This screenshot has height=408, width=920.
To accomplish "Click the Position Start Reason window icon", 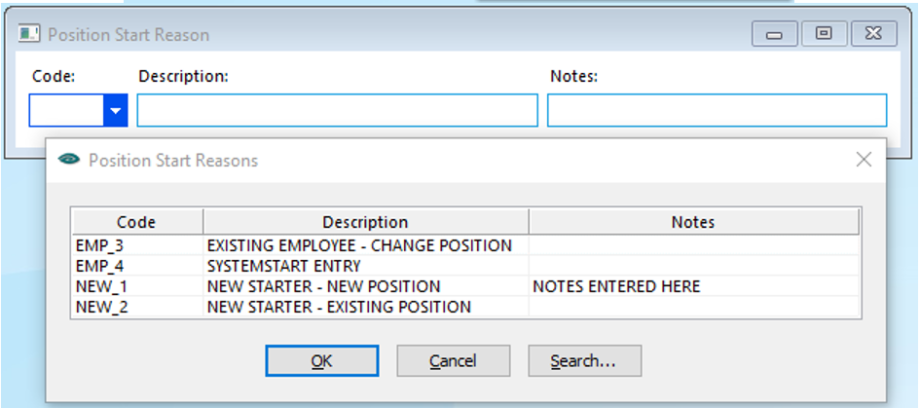I will (x=29, y=34).
